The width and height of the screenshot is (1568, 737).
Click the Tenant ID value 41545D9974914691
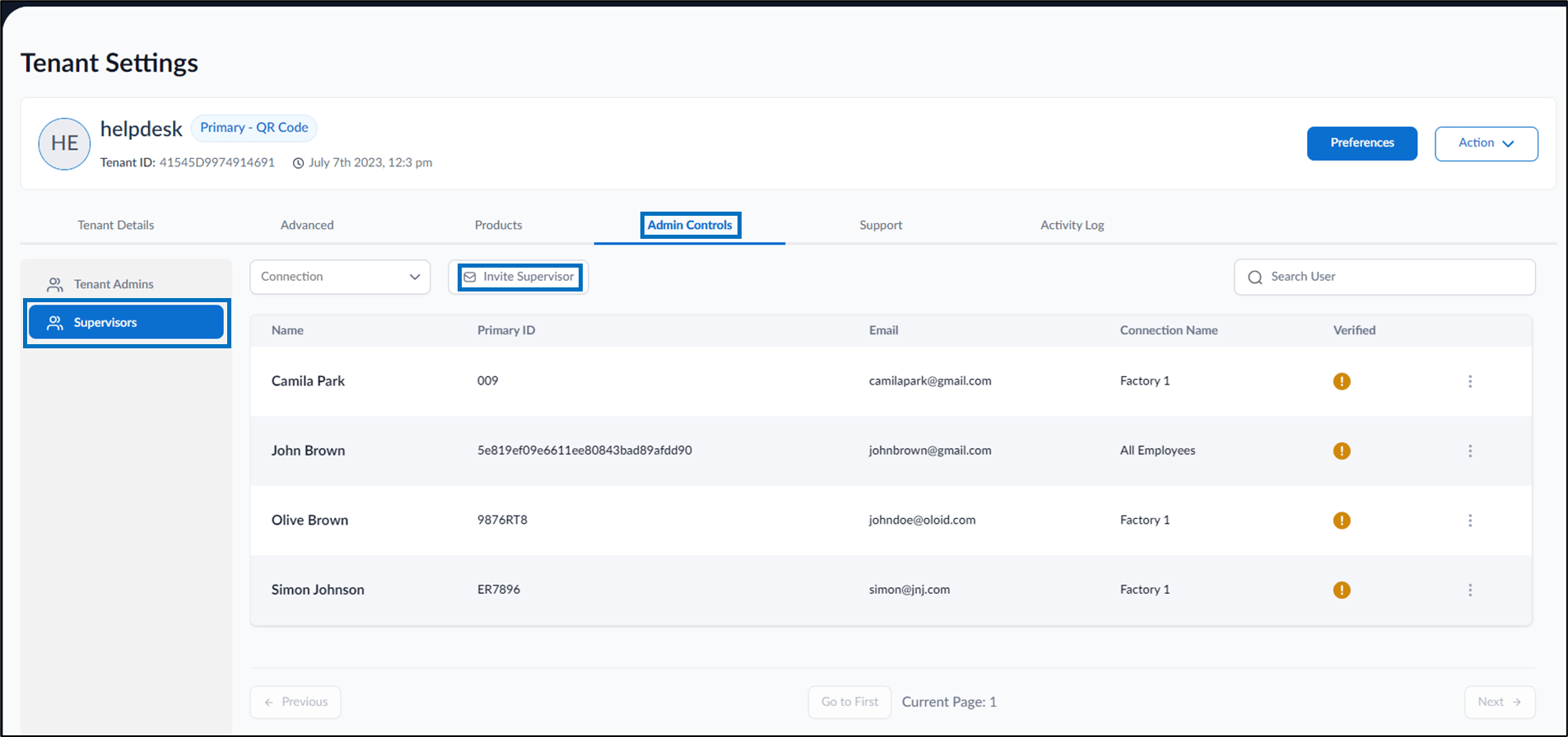point(217,162)
